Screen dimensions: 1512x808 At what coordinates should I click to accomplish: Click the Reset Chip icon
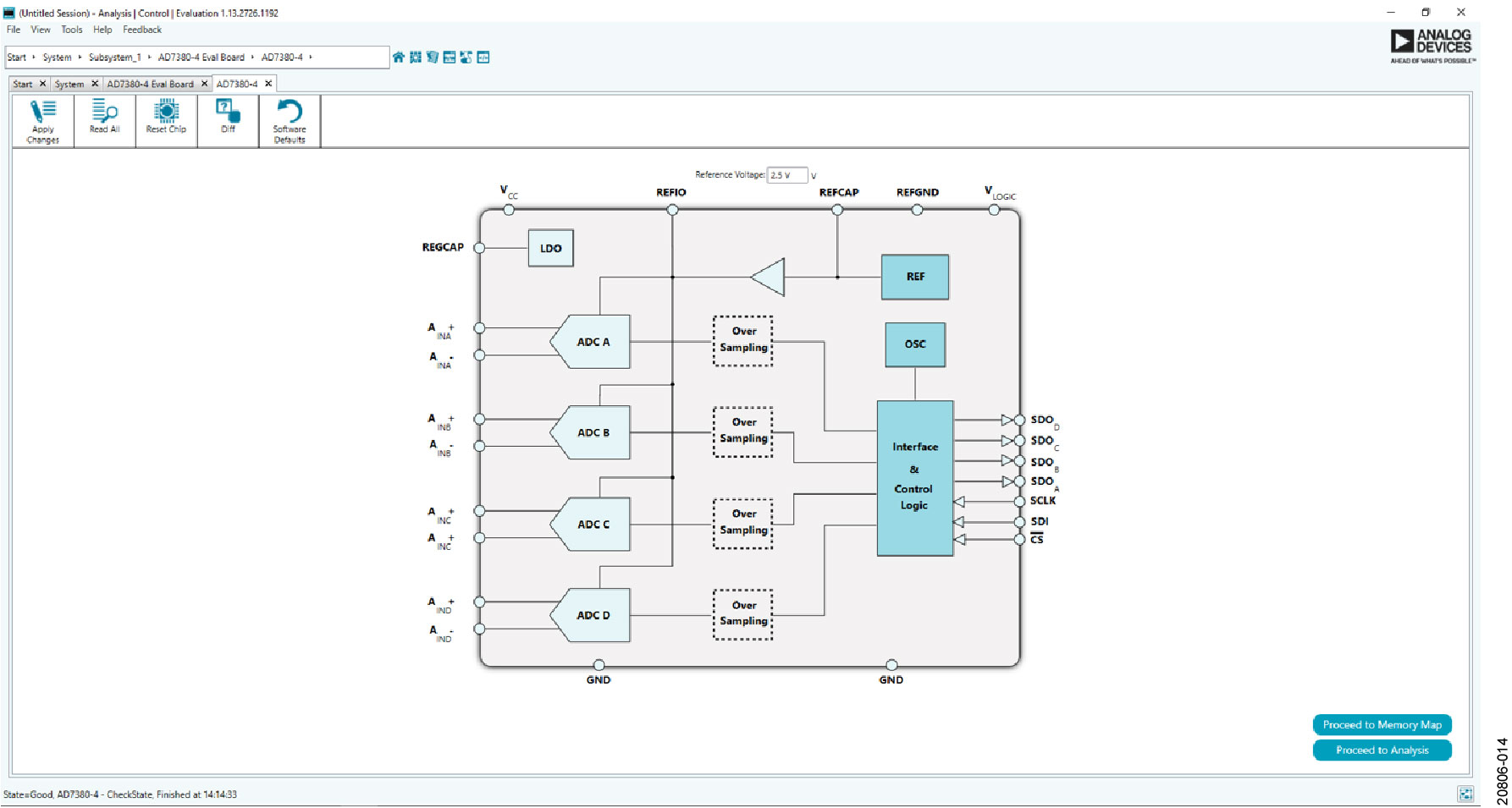tap(166, 118)
